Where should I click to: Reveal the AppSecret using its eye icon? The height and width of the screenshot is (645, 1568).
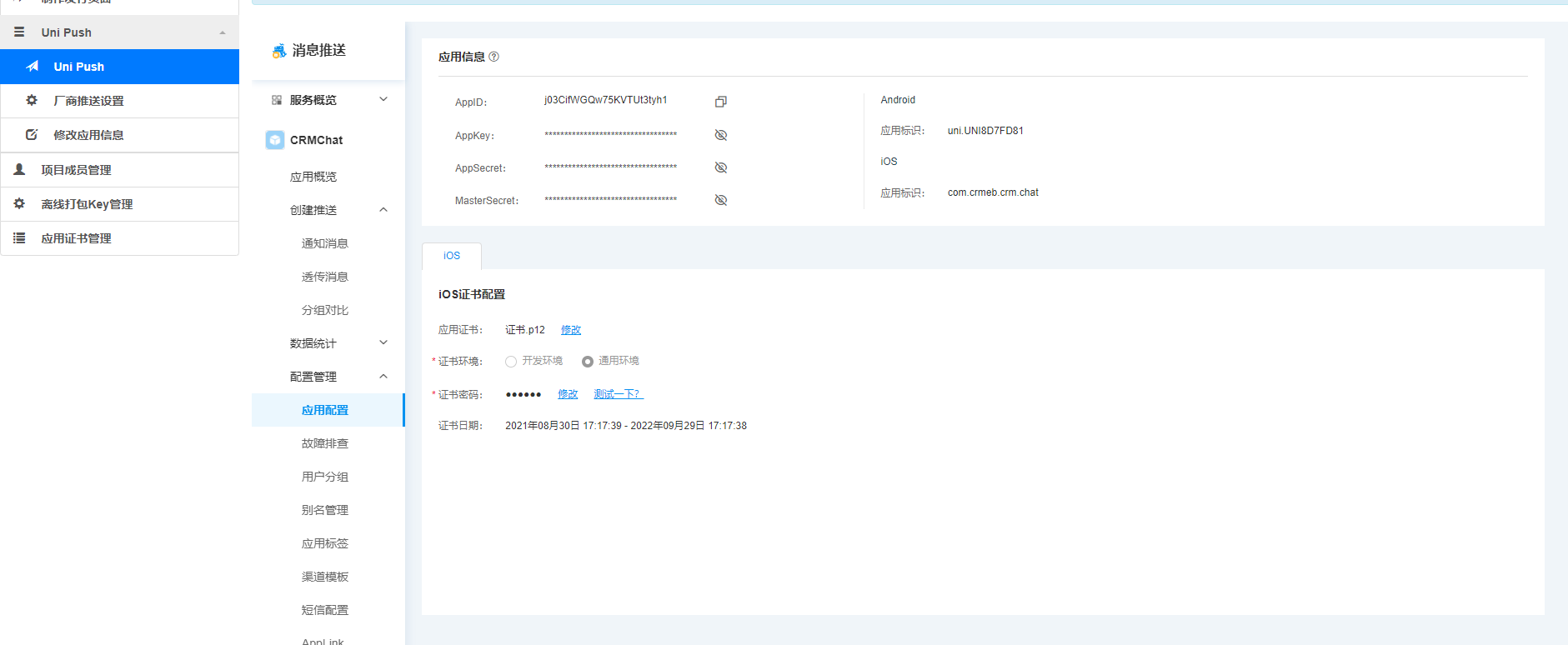point(721,167)
